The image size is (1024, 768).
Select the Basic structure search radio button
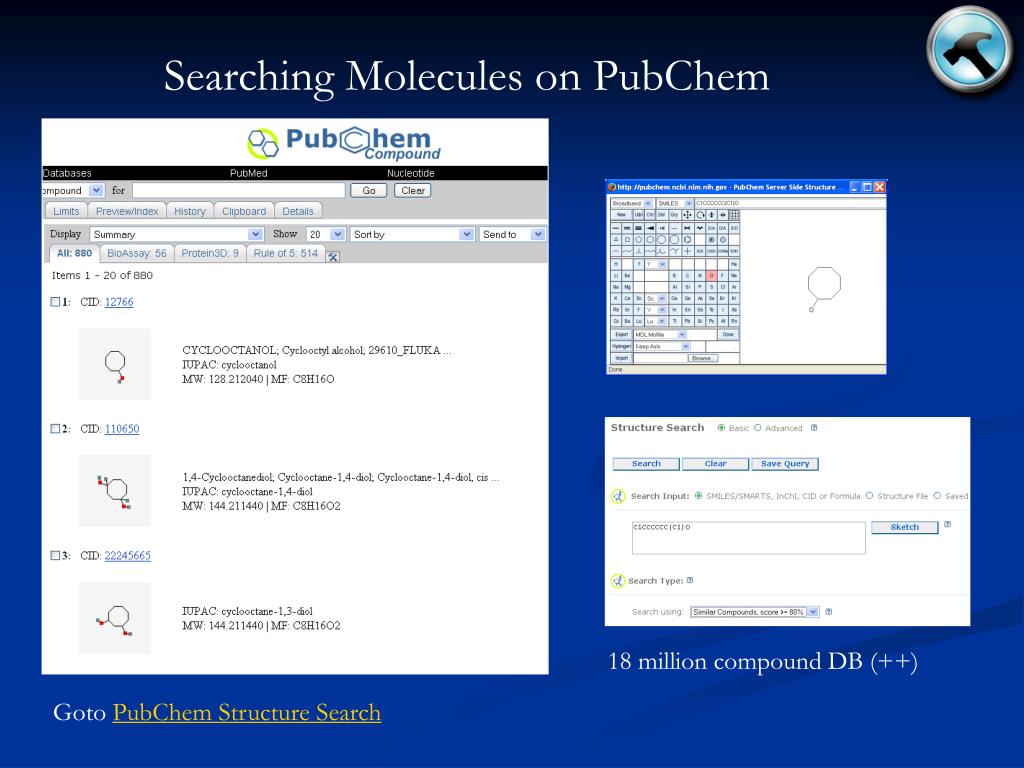click(722, 428)
